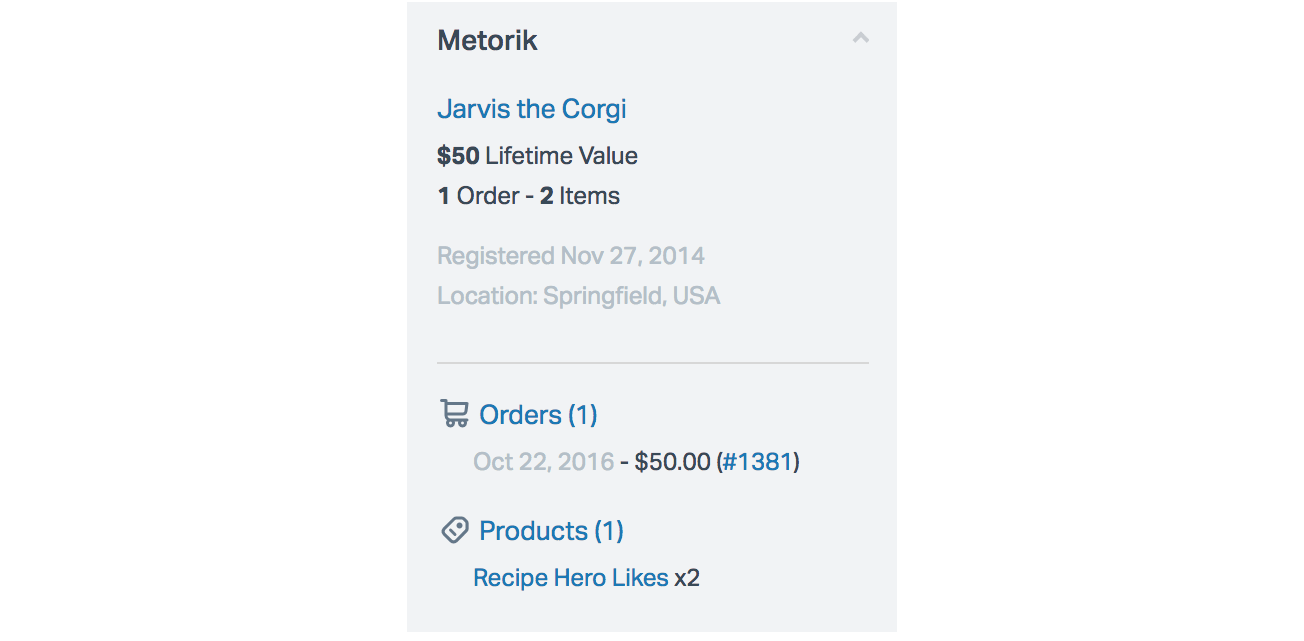1304x641 pixels.
Task: Open the Recipe Hero Likes product
Action: [570, 578]
